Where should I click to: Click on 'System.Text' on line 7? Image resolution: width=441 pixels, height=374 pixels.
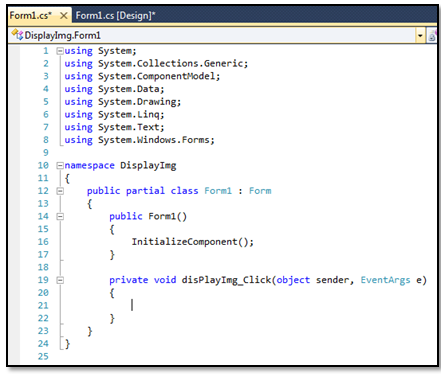pyautogui.click(x=128, y=127)
